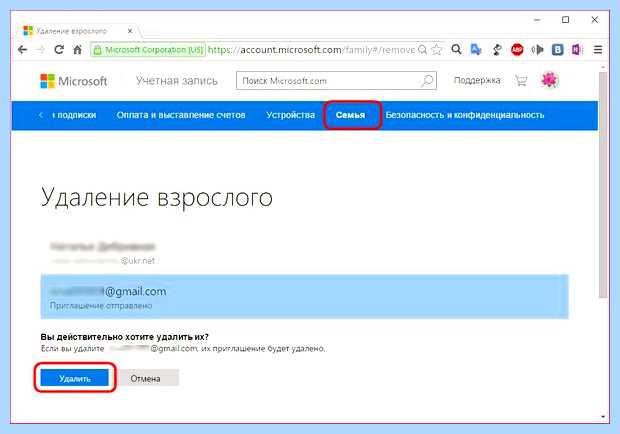The height and width of the screenshot is (434, 620).
Task: Open the OneNote clipper extension icon
Action: tap(577, 49)
